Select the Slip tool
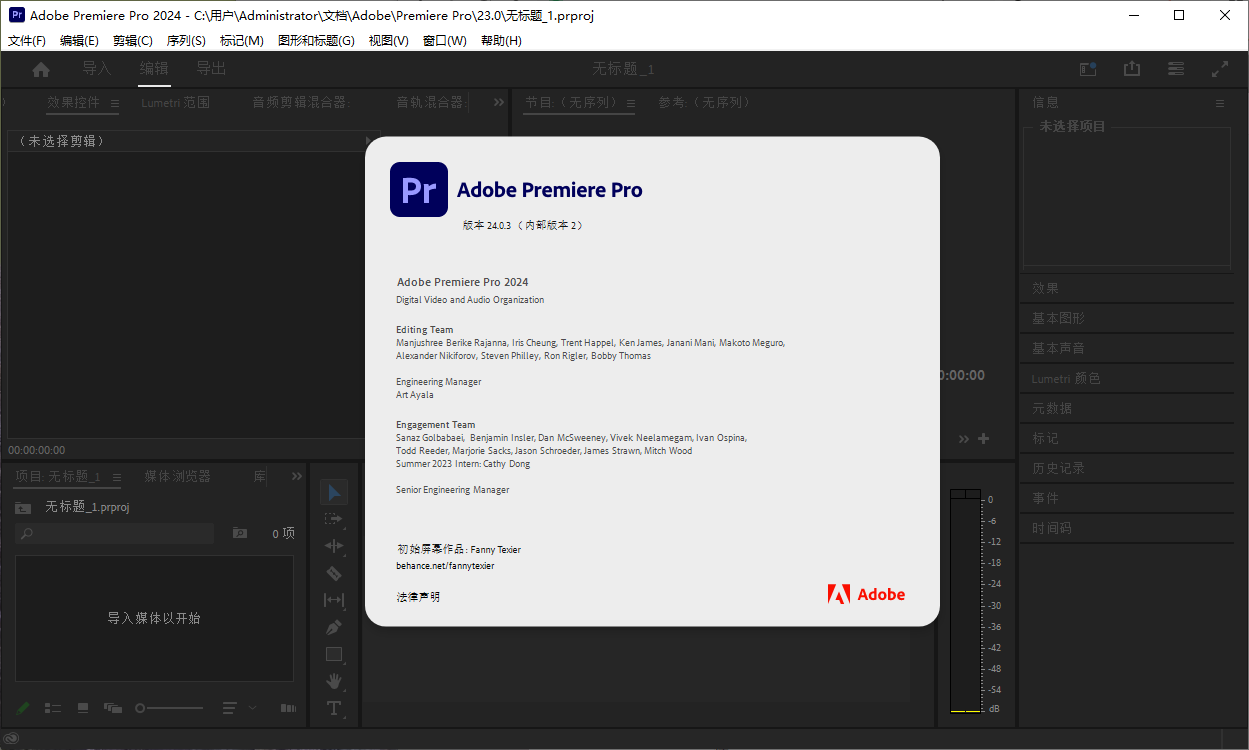This screenshot has width=1249, height=750. tap(334, 600)
